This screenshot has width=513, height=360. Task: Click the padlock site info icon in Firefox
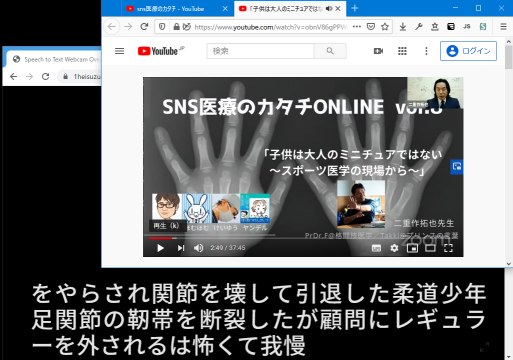[x=177, y=27]
